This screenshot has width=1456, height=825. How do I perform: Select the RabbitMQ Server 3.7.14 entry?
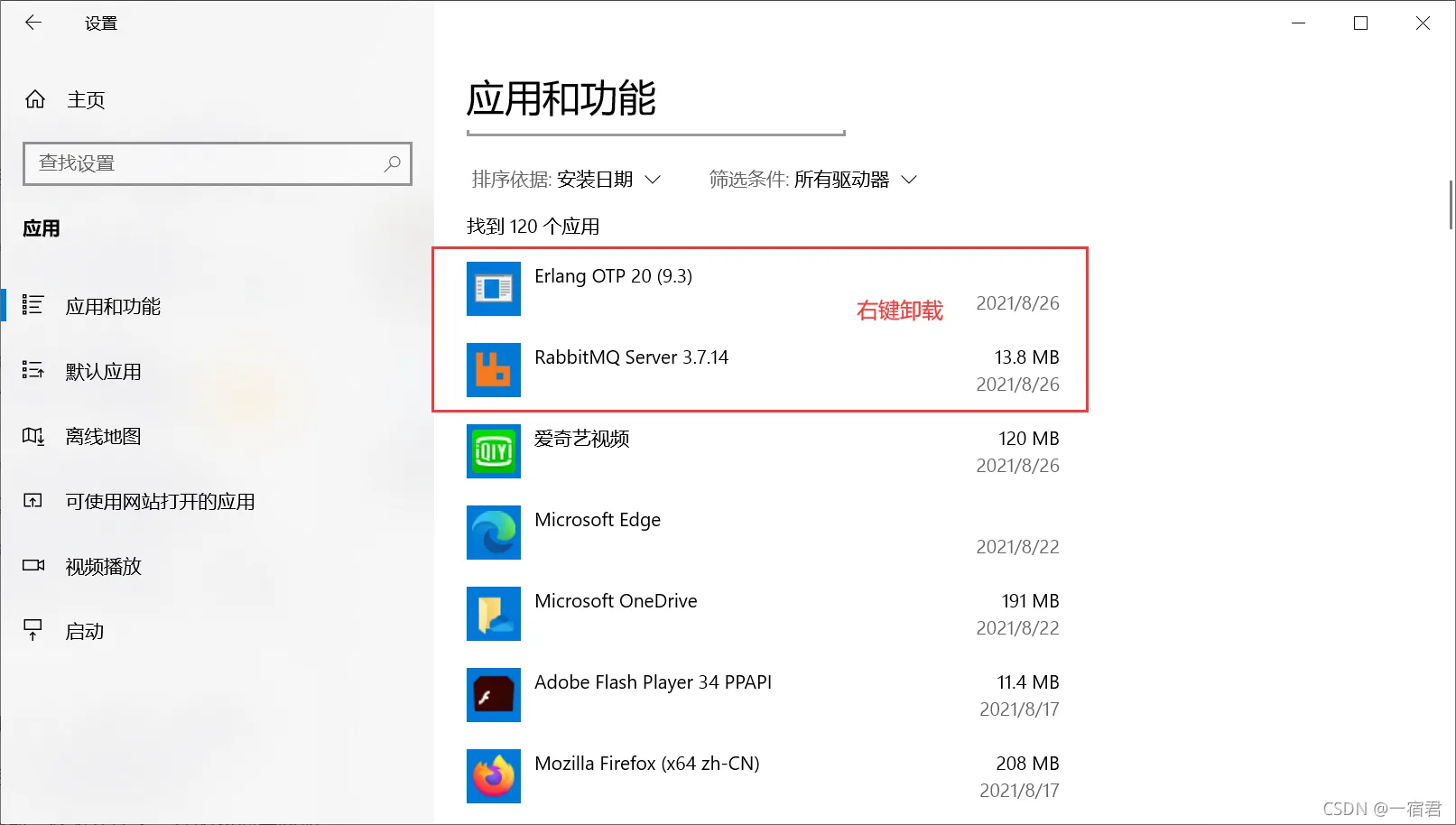[631, 357]
